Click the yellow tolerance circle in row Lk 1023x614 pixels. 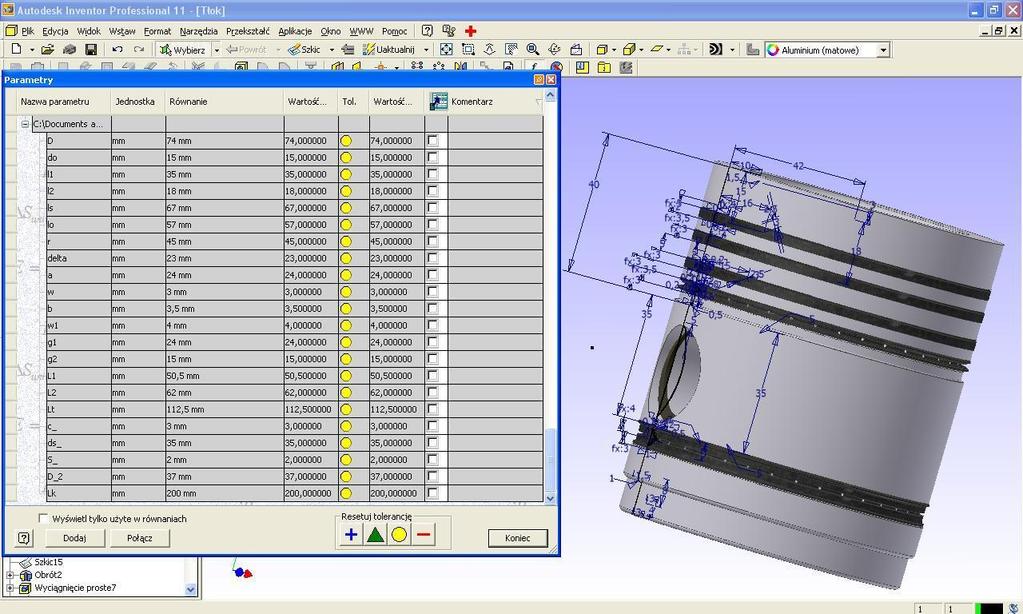coord(346,493)
